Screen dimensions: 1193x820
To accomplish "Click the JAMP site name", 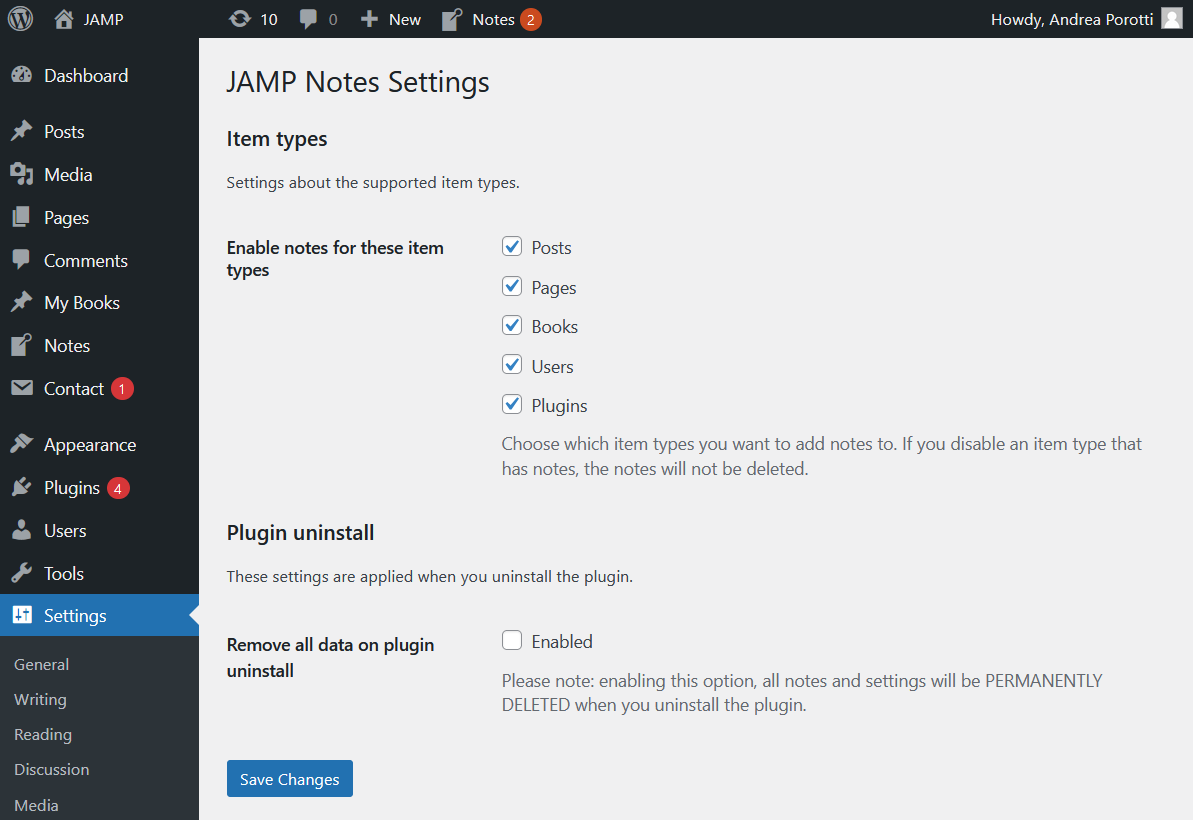I will 103,20.
